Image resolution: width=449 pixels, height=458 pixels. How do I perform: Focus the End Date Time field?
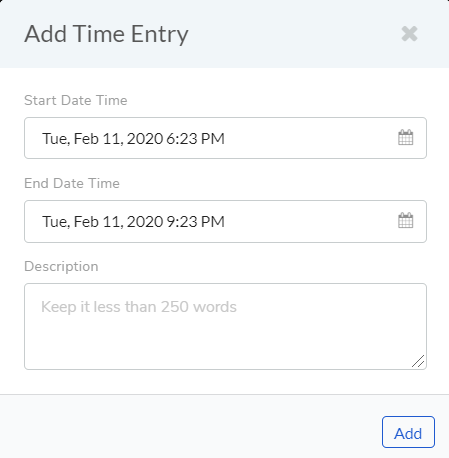click(225, 221)
